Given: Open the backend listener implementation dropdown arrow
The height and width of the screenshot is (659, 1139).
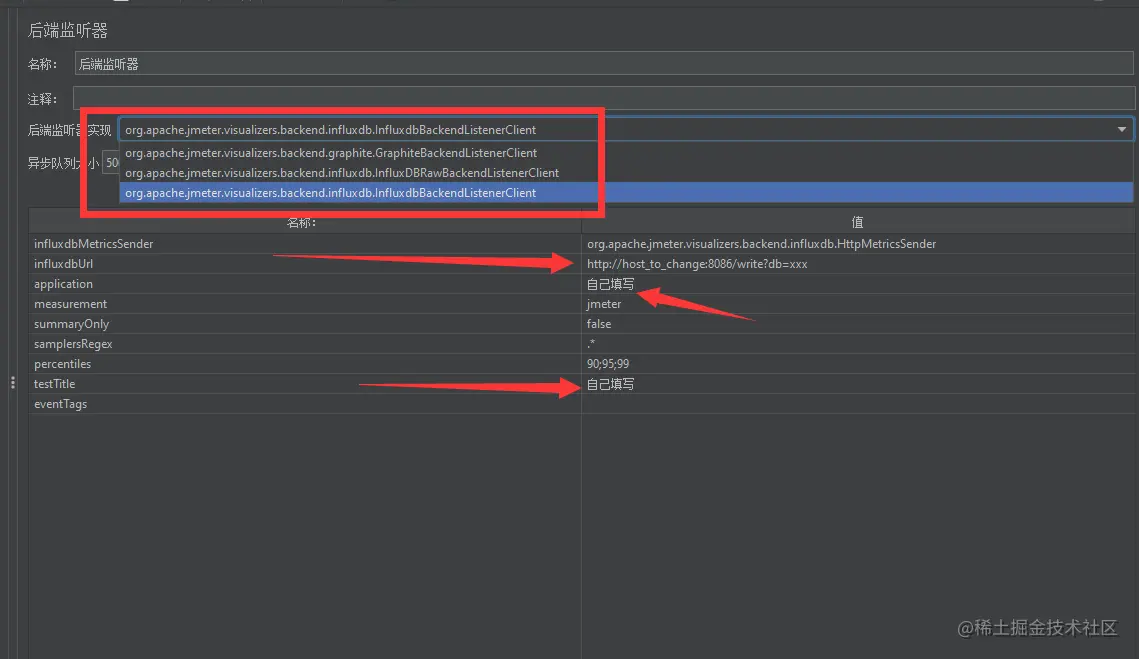Looking at the screenshot, I should pos(1122,129).
